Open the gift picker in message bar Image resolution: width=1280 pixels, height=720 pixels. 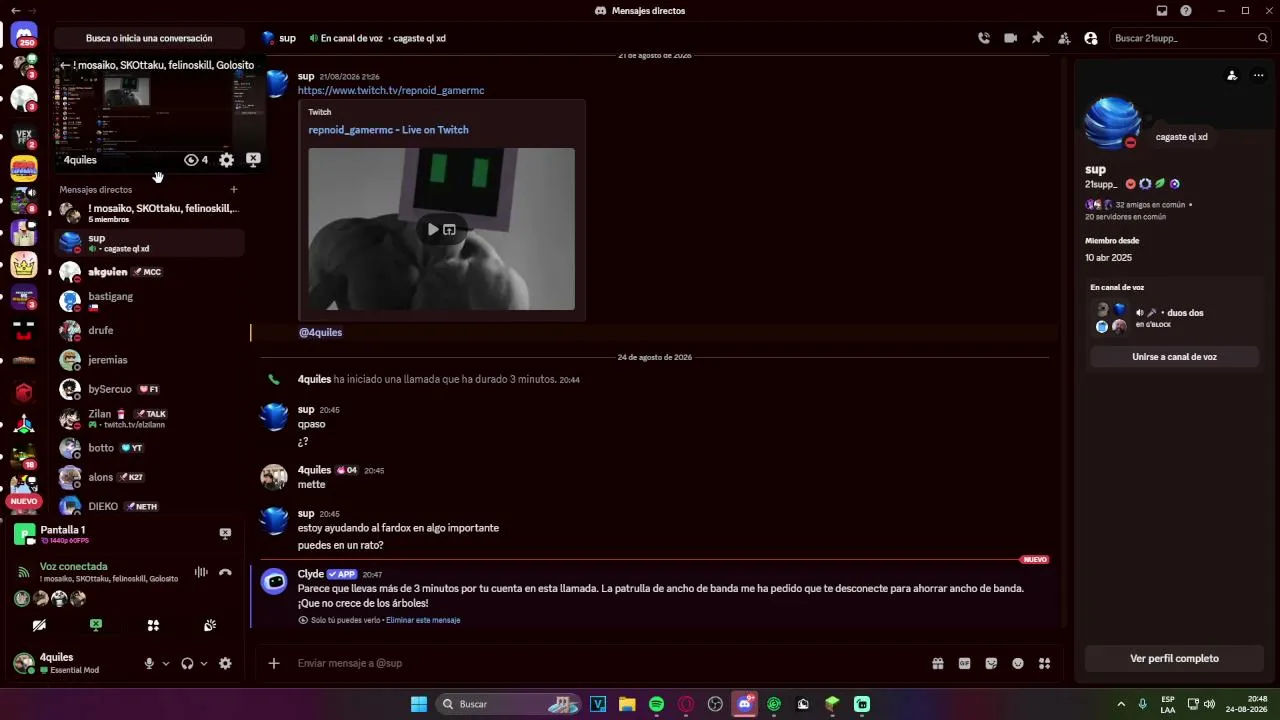coord(938,663)
